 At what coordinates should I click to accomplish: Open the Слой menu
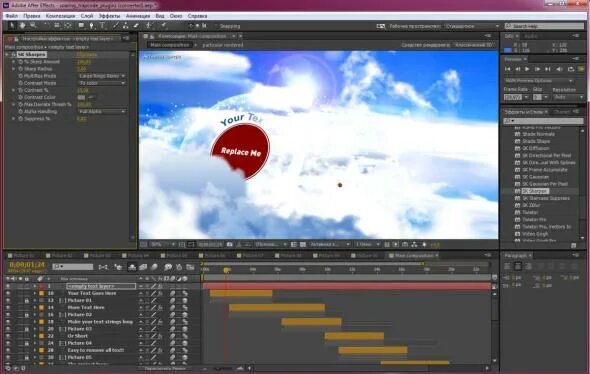87,16
